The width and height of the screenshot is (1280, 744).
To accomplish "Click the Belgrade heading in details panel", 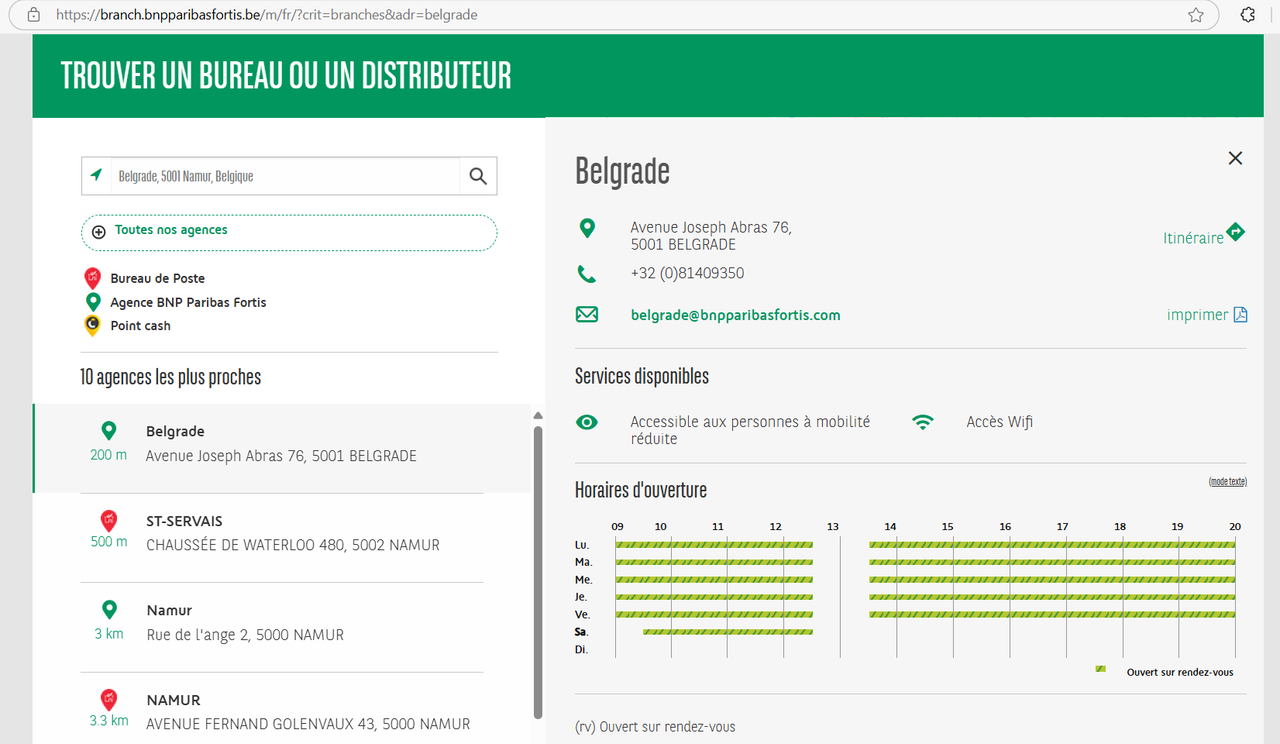I will point(622,171).
